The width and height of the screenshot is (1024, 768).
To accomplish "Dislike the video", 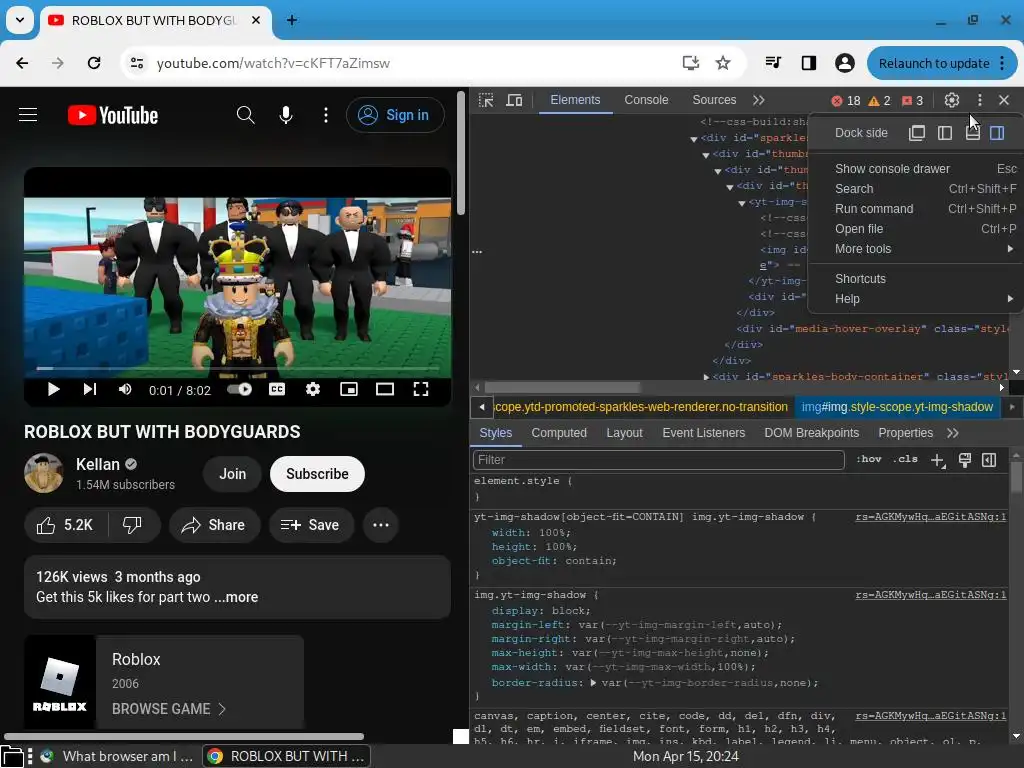I will 133,525.
